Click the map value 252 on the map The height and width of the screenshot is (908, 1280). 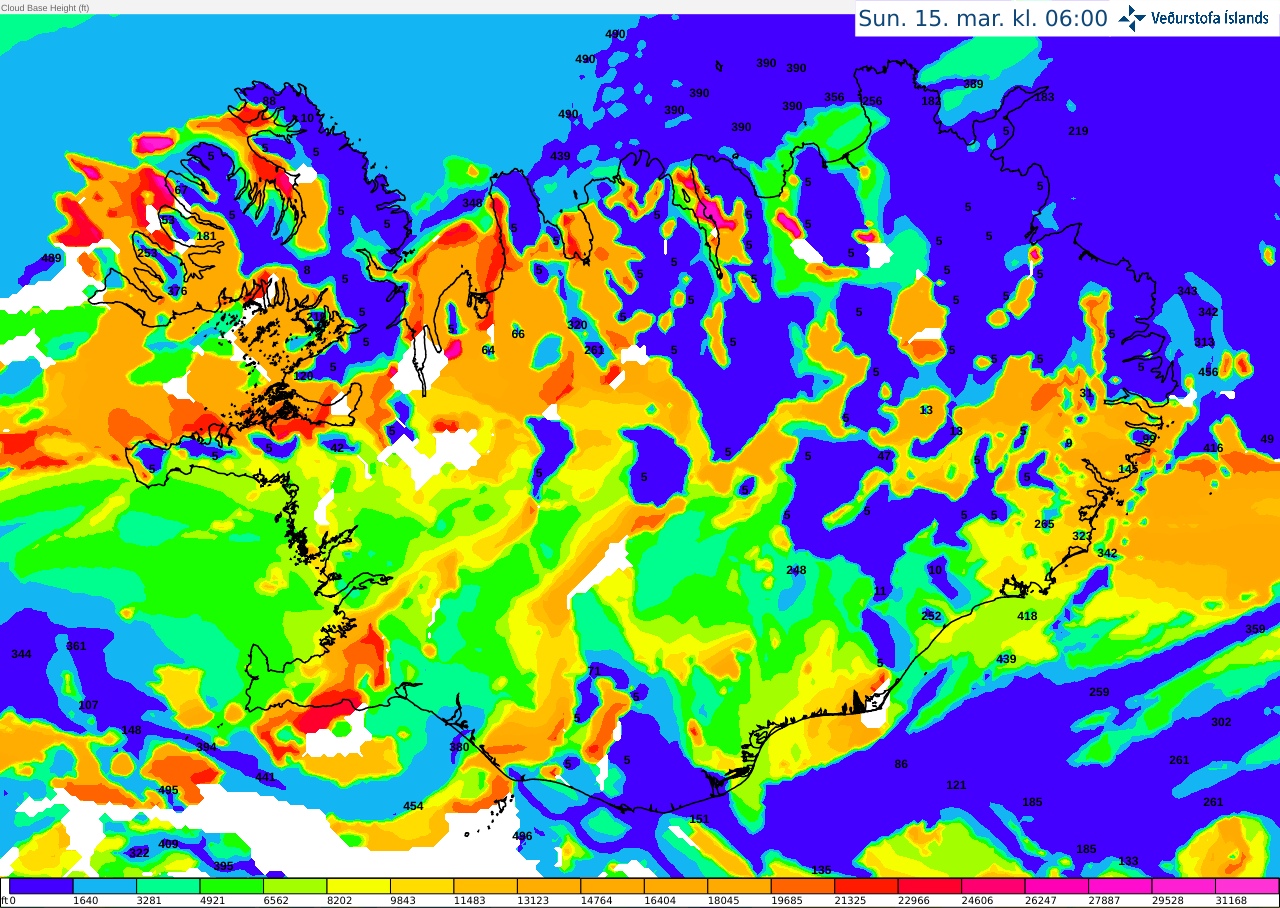click(x=931, y=616)
